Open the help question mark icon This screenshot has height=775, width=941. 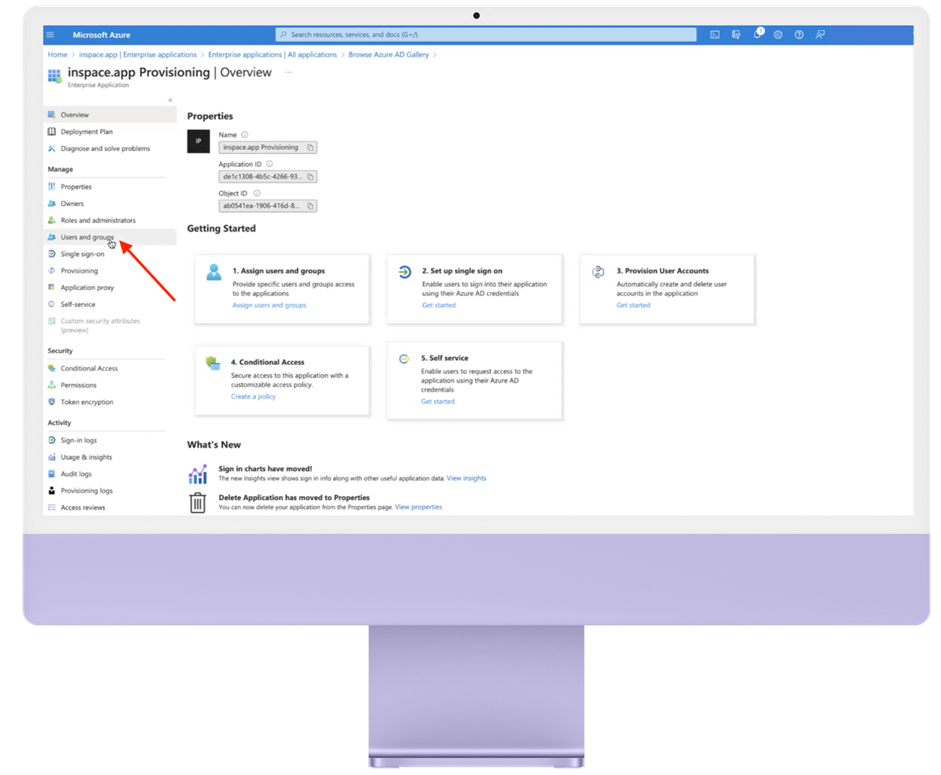point(798,35)
